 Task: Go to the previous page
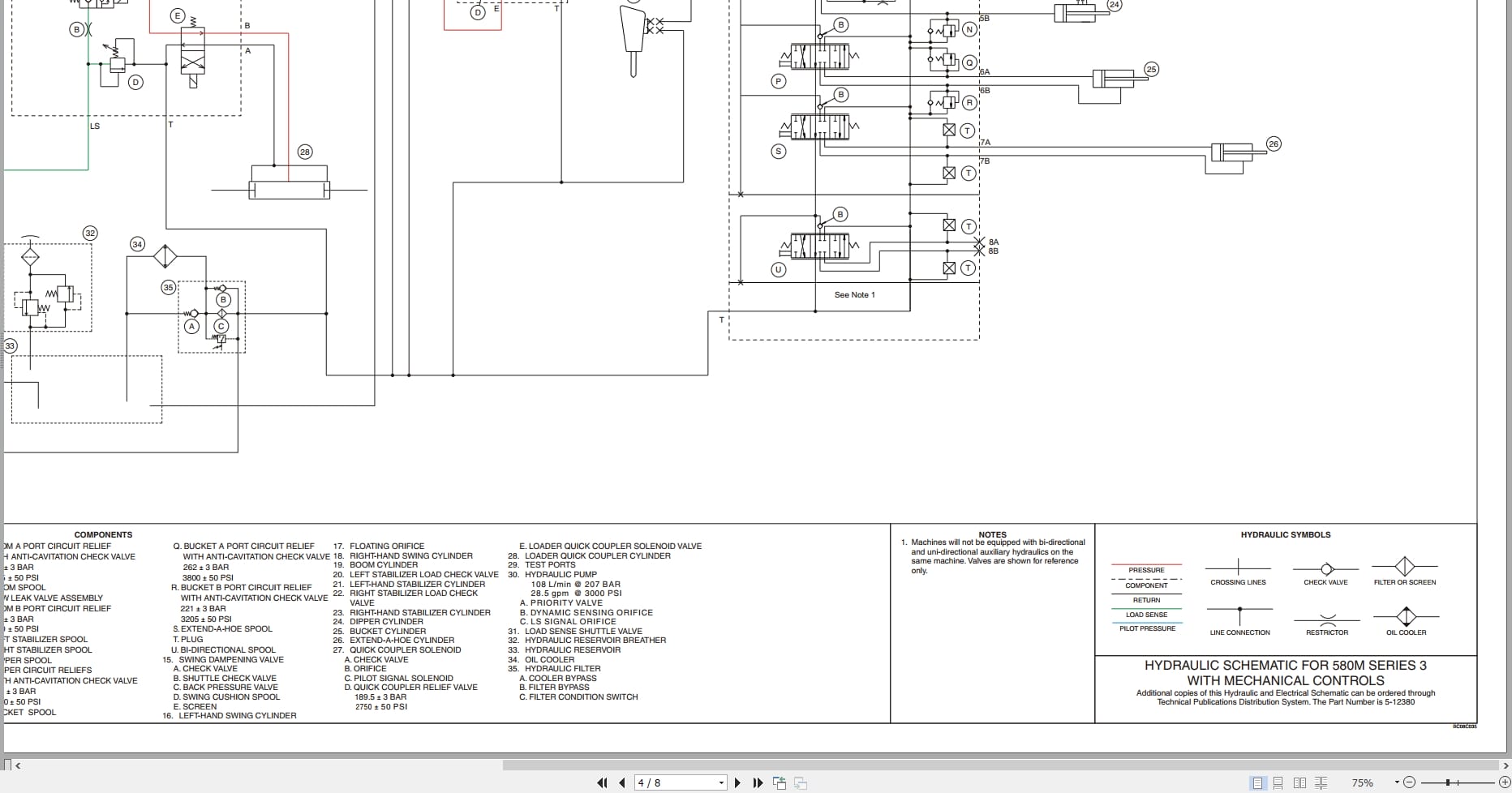click(621, 782)
